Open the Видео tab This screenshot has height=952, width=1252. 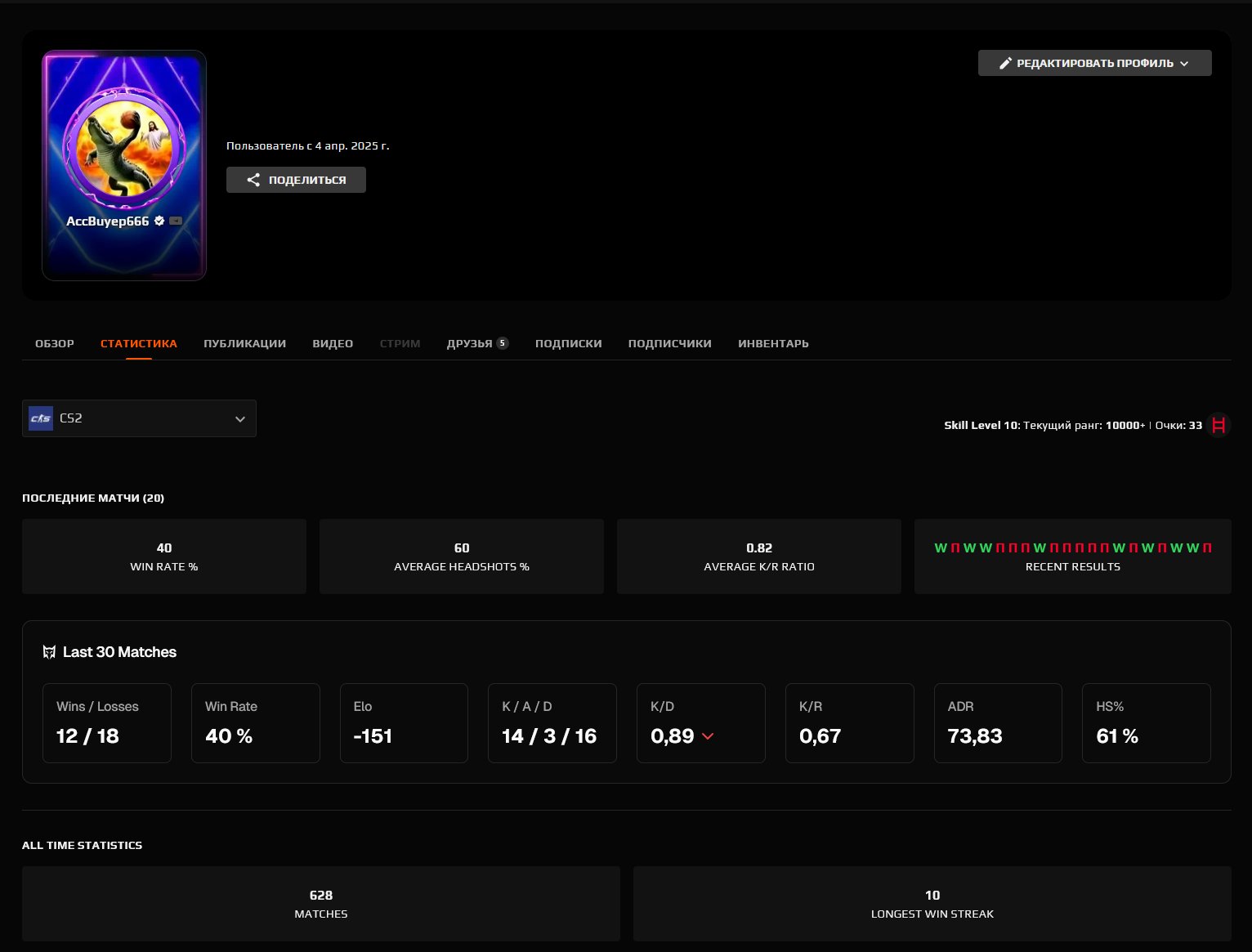(x=333, y=343)
